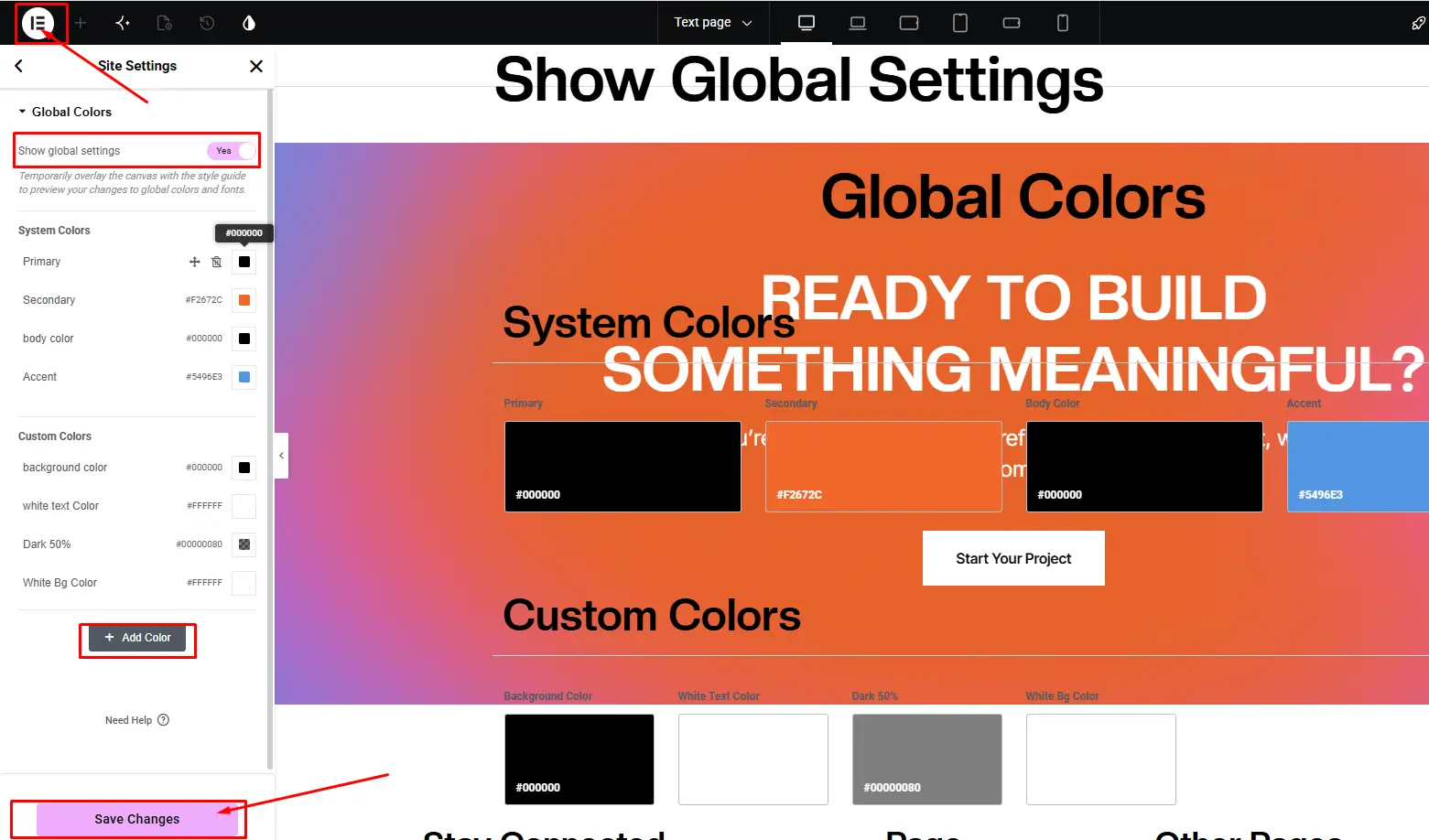
Task: Switch to landscape tablet device view
Action: click(909, 23)
